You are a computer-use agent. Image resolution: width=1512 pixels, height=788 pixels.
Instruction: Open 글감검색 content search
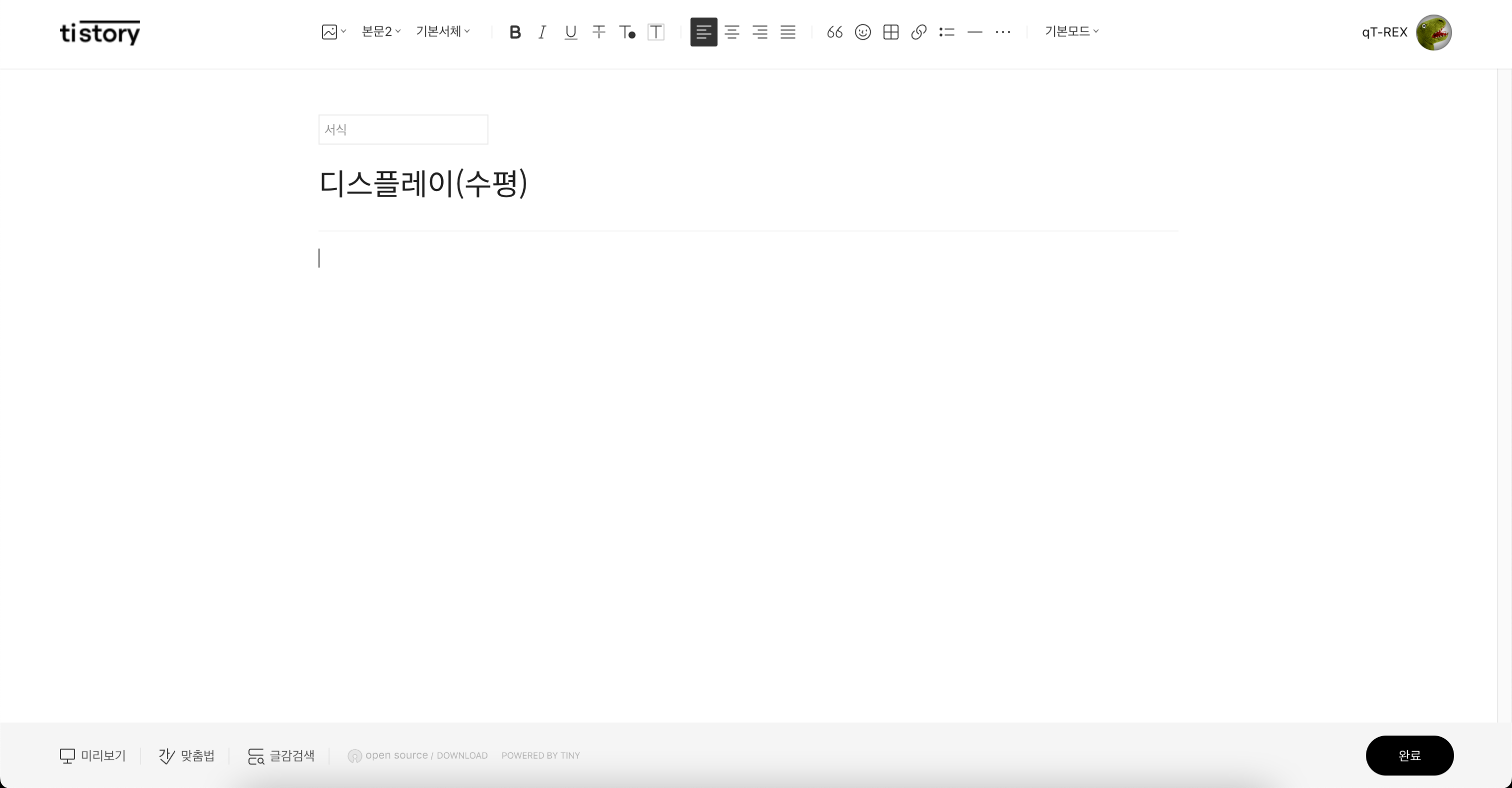click(x=282, y=756)
